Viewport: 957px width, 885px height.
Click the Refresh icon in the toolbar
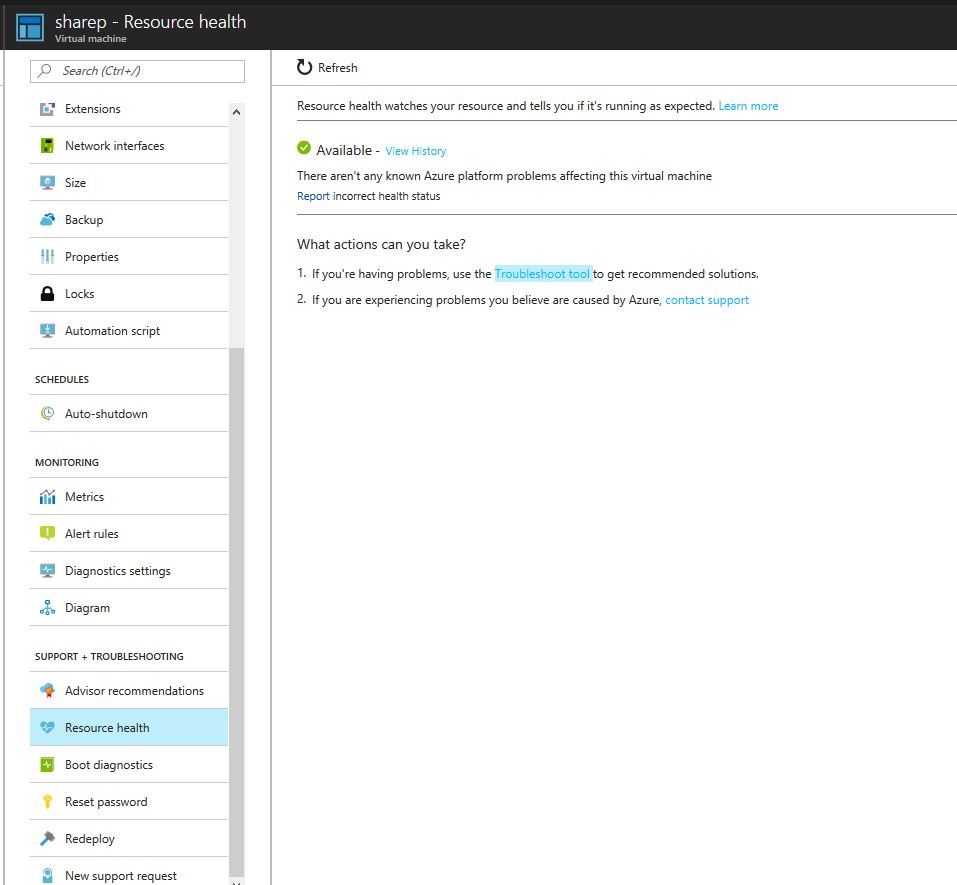(x=305, y=67)
